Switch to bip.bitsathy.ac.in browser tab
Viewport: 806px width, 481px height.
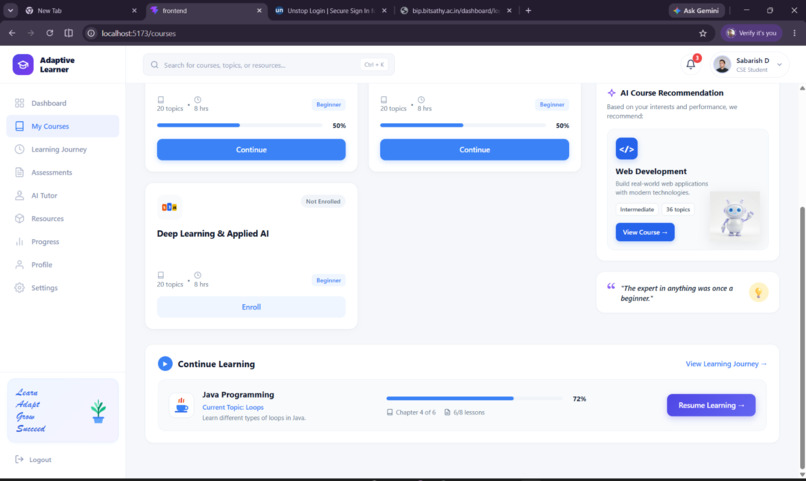[455, 10]
